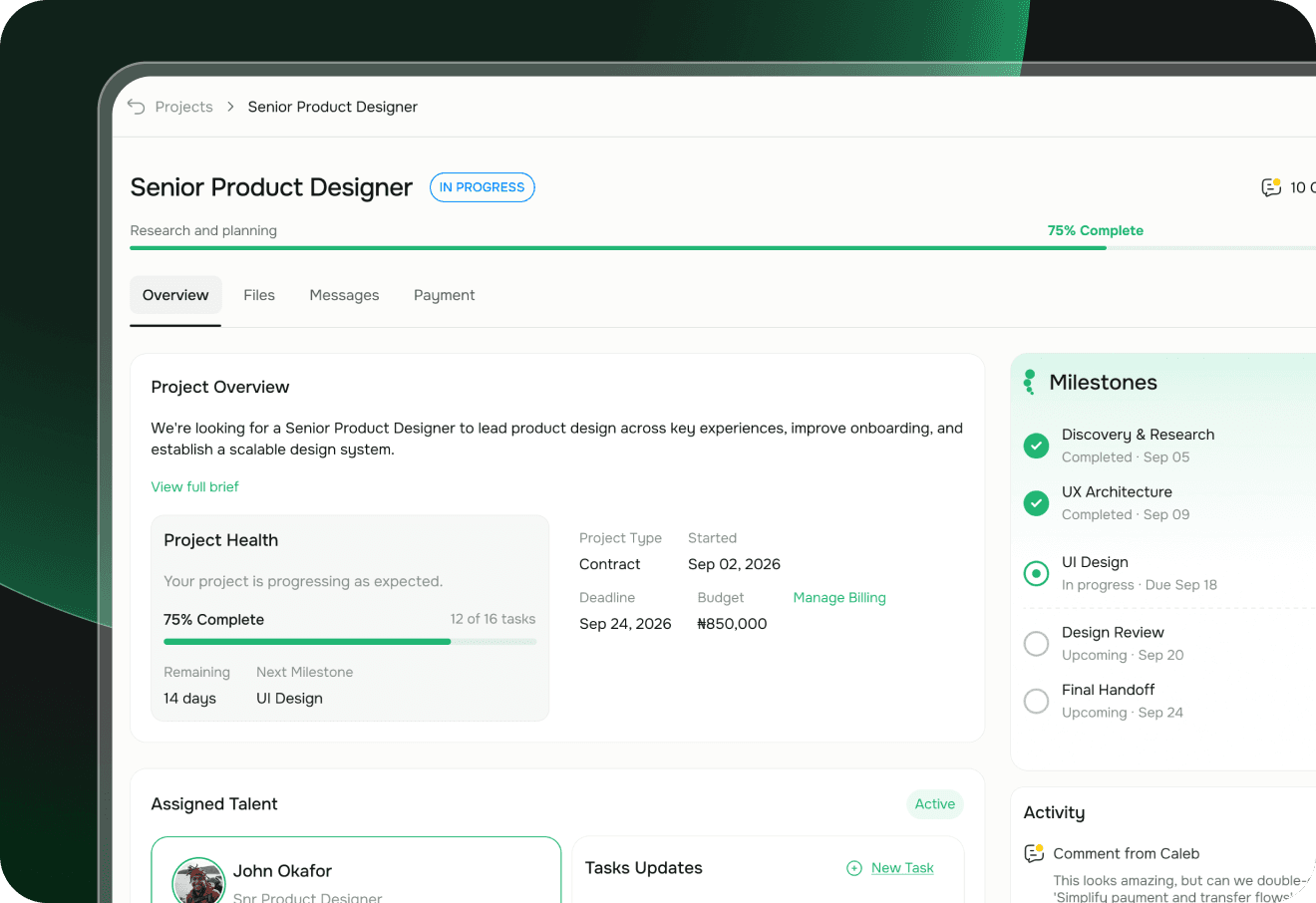Open the New Task link
The image size is (1316, 903).
(x=902, y=868)
